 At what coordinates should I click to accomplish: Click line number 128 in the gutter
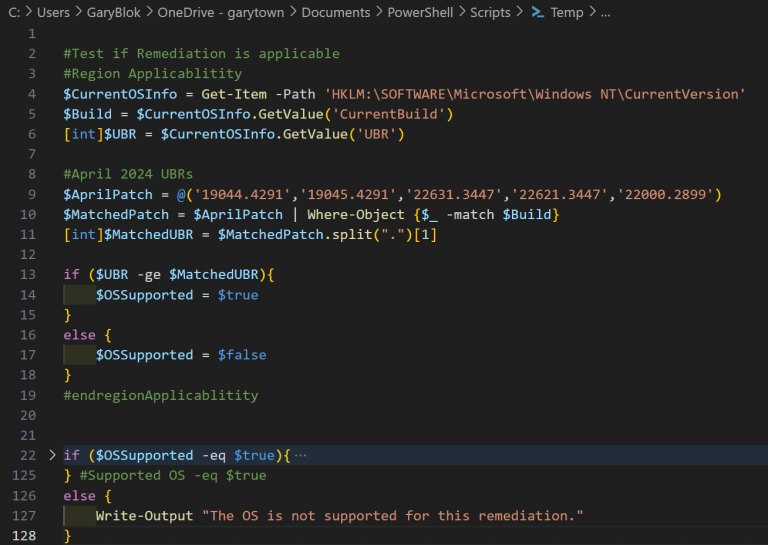(24, 536)
